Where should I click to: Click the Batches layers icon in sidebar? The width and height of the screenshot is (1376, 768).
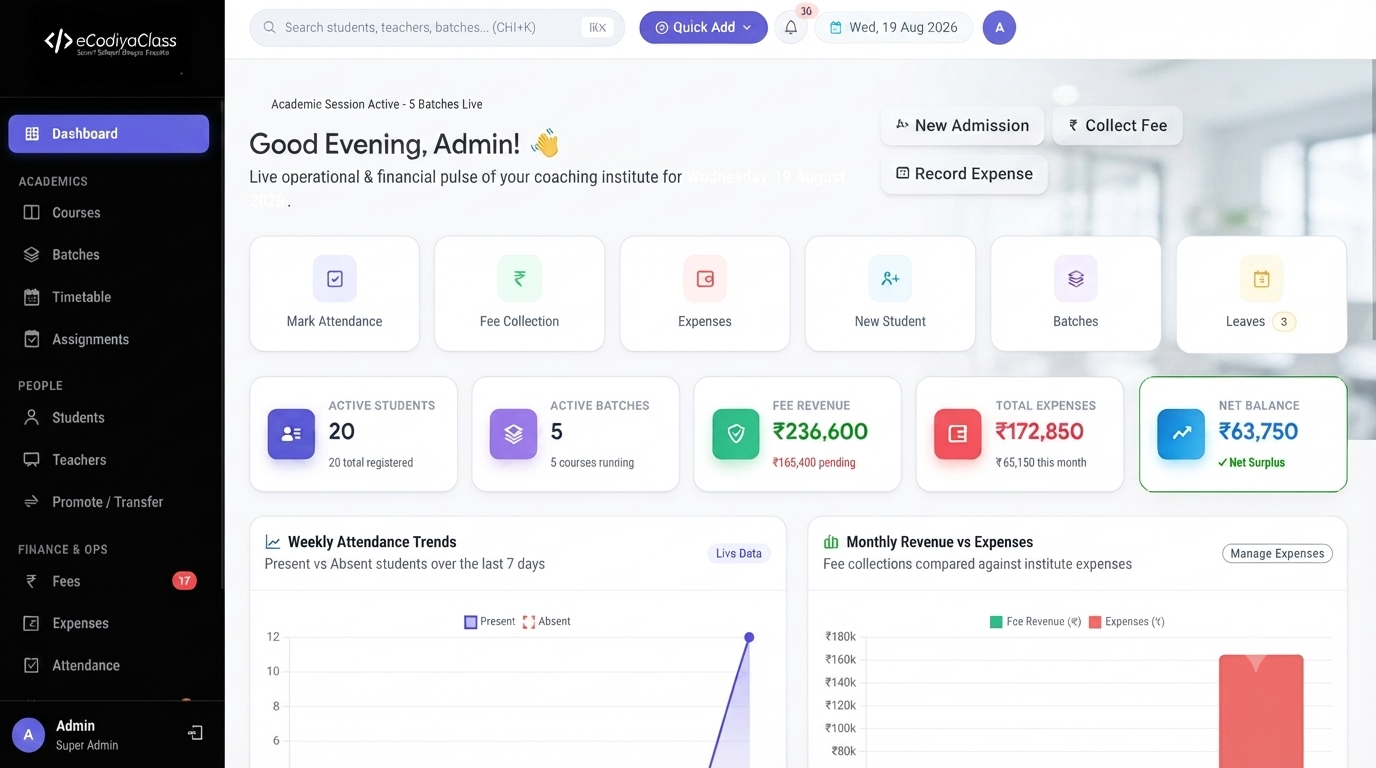tap(32, 255)
